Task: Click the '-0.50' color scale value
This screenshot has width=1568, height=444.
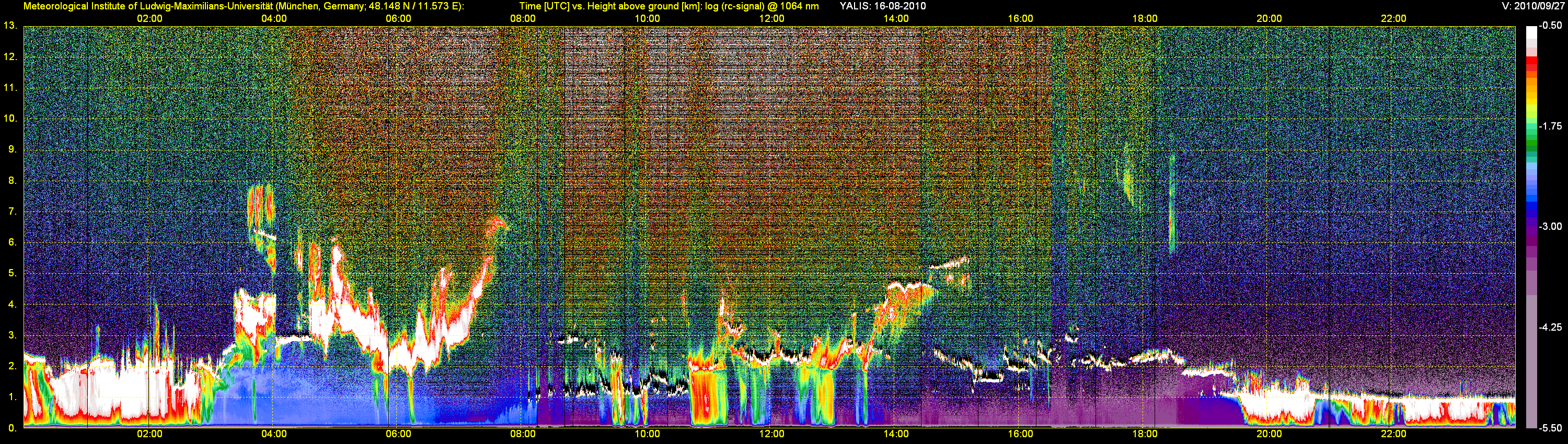Action: coord(1550,26)
